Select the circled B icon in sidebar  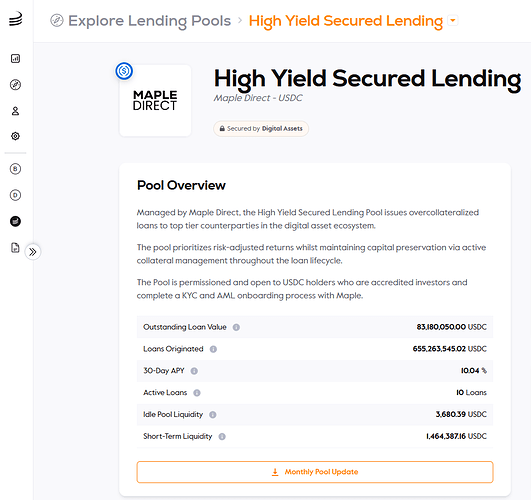pyautogui.click(x=15, y=169)
